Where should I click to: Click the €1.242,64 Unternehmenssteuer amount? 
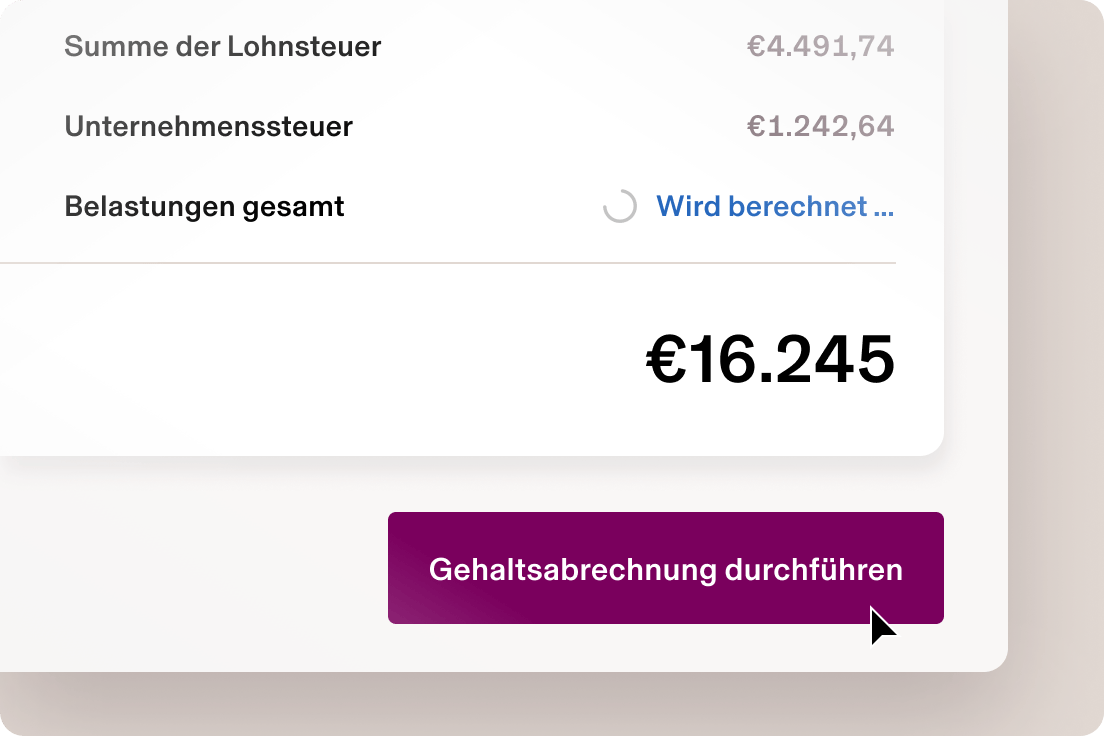821,126
